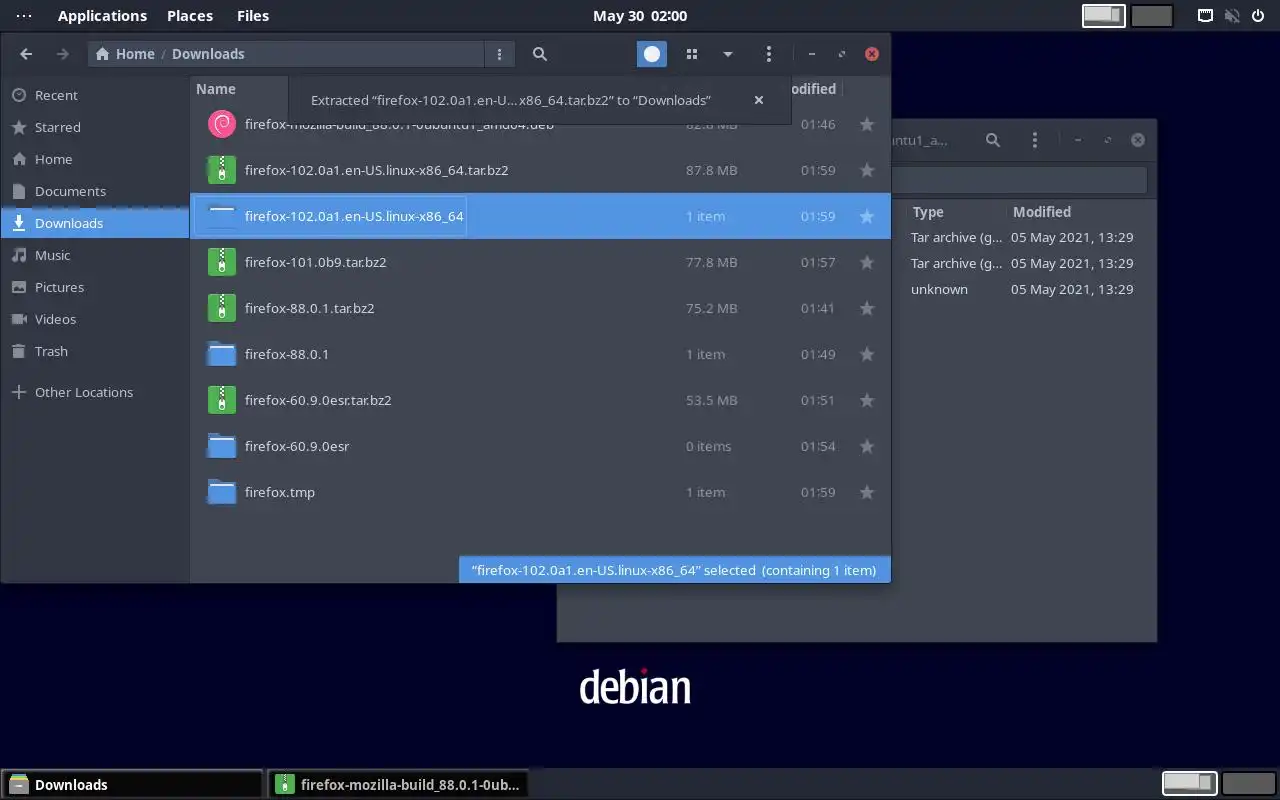
Task: Star firefox-101.0b9.tar.bz2
Action: (867, 262)
